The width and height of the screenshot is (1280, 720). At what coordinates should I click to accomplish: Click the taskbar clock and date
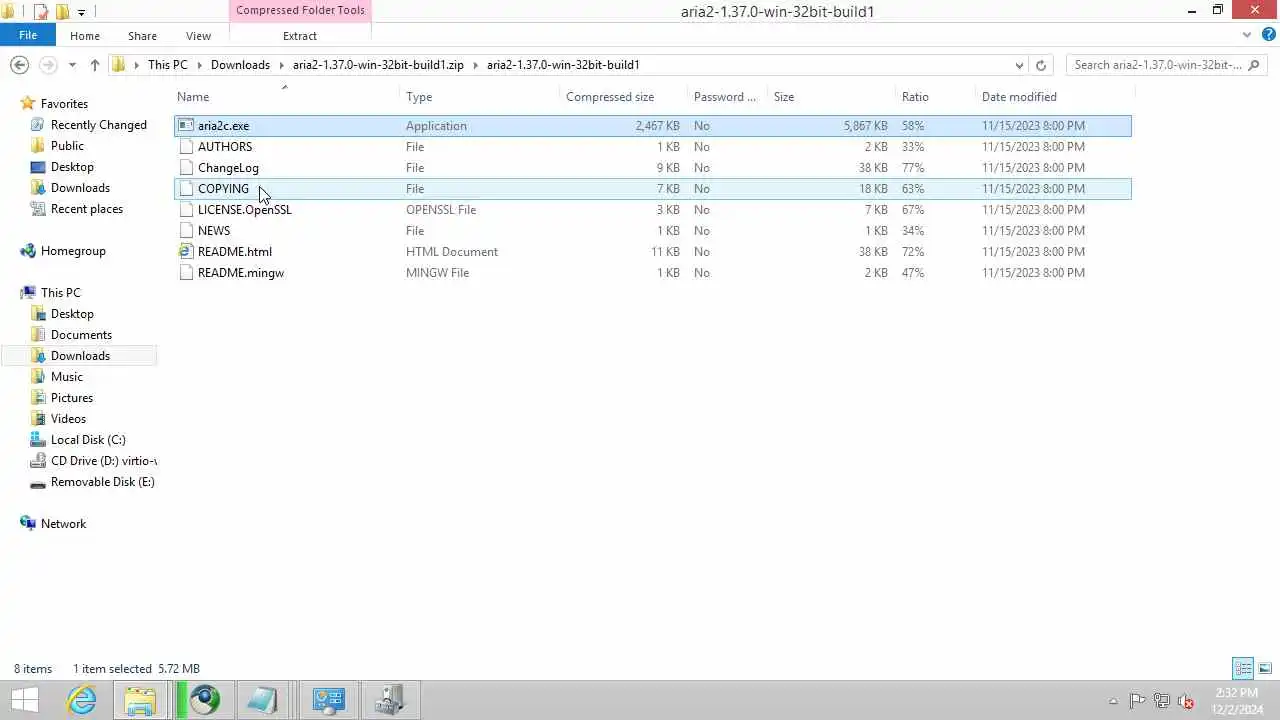[1237, 701]
